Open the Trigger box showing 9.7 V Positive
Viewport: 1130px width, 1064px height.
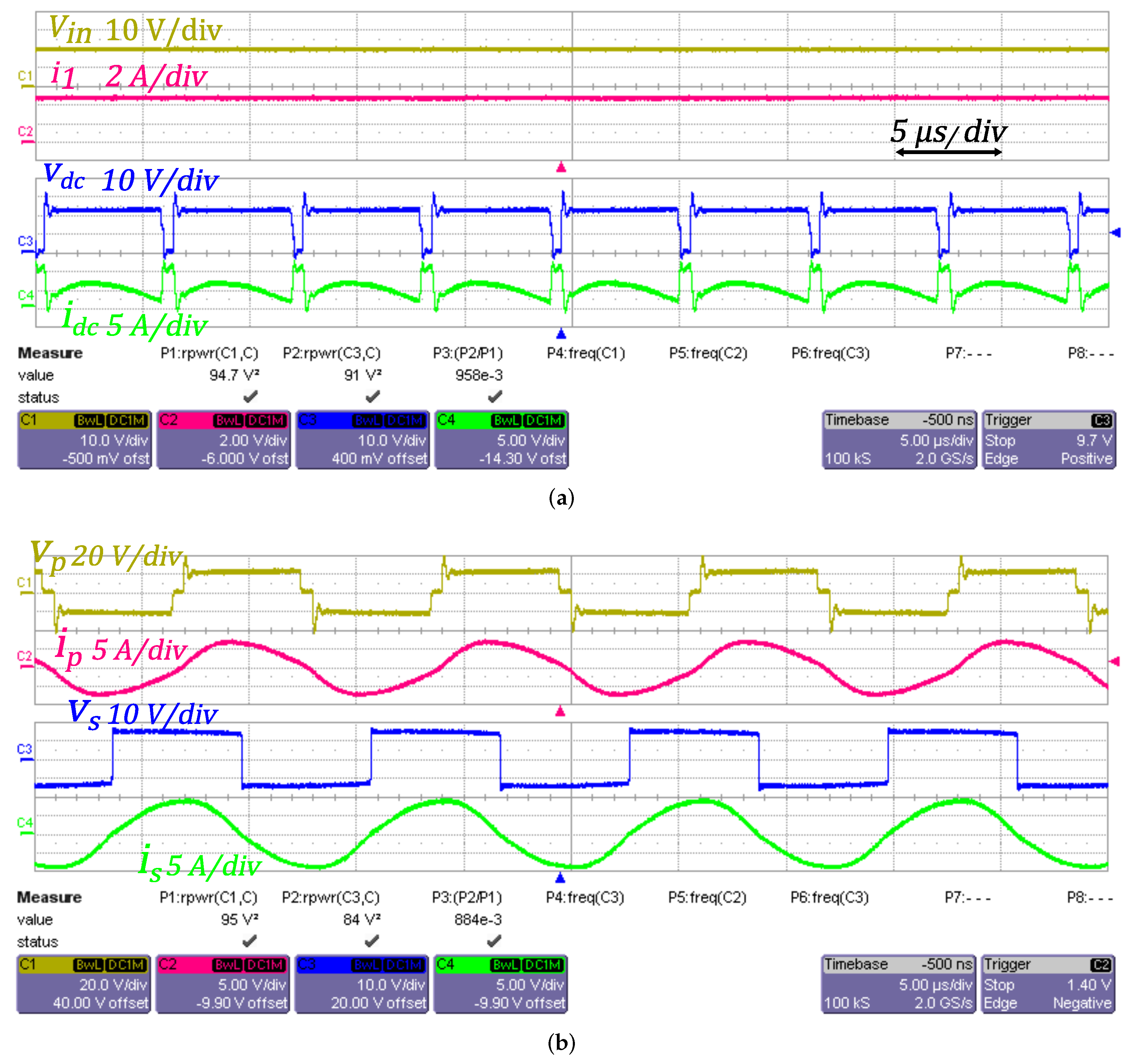[x=1049, y=440]
